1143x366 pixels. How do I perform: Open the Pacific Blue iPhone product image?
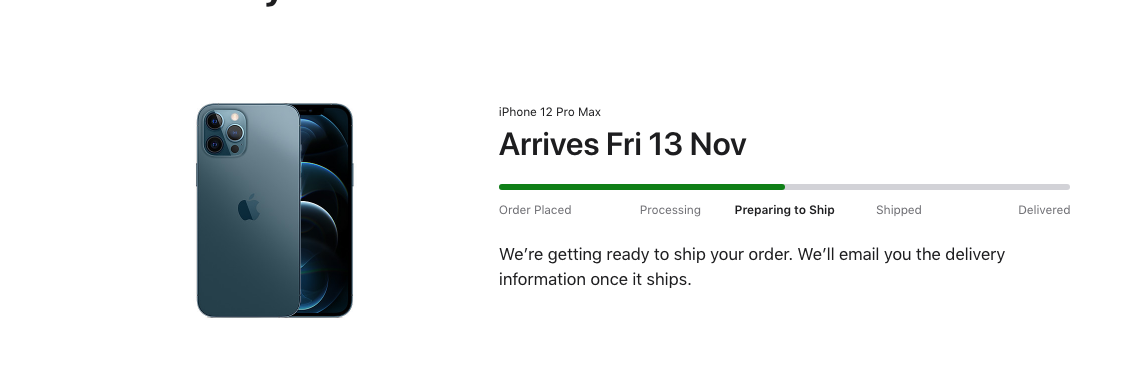pyautogui.click(x=275, y=211)
